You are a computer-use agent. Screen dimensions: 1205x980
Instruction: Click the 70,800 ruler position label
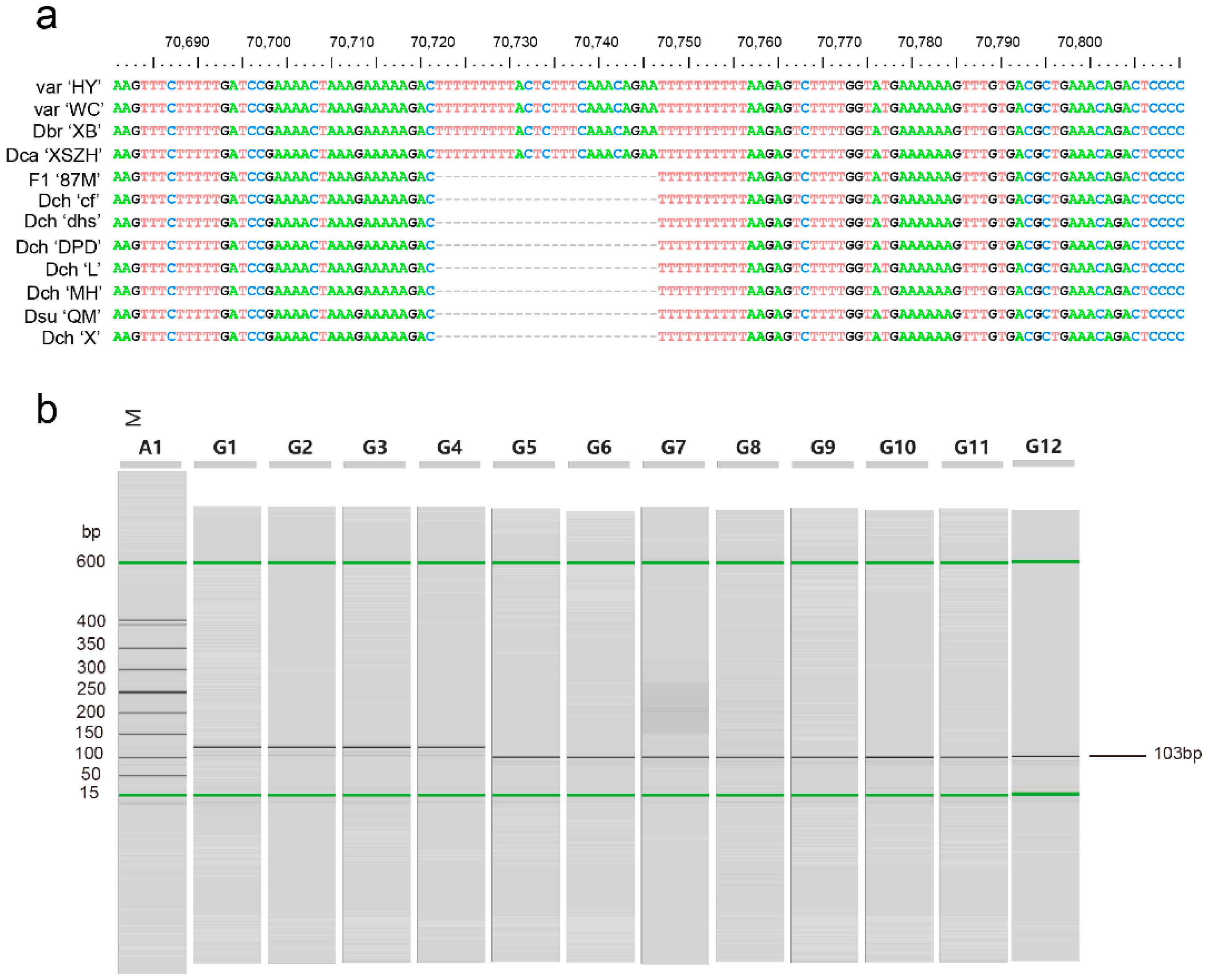pos(1079,42)
